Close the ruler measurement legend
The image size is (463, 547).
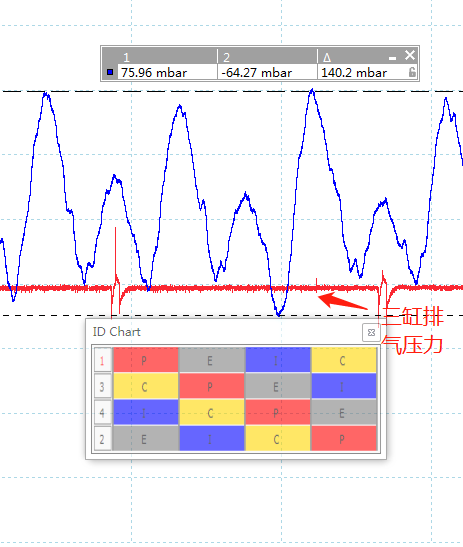pos(410,55)
